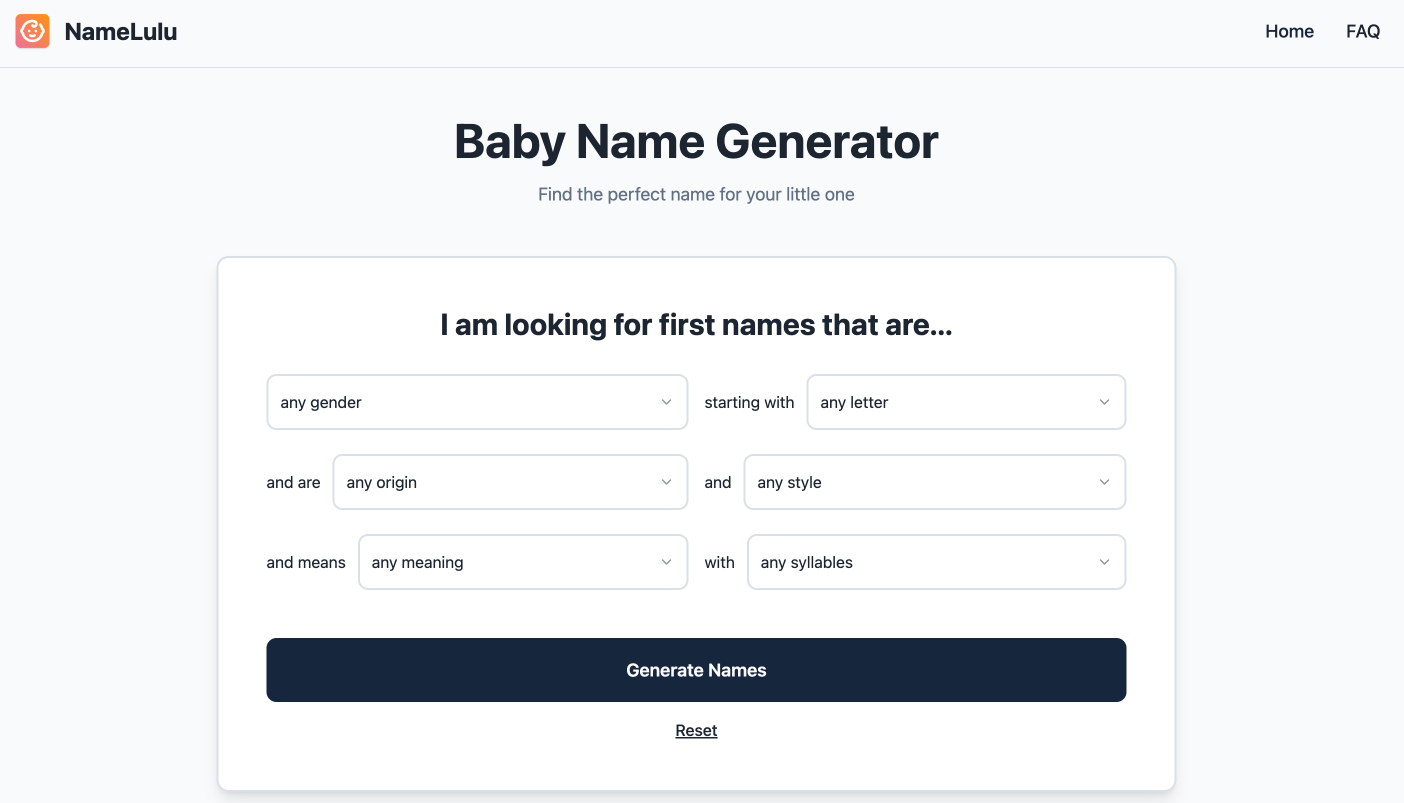Click the tagline "Find the perfect name"
Image resolution: width=1404 pixels, height=803 pixels.
point(696,194)
